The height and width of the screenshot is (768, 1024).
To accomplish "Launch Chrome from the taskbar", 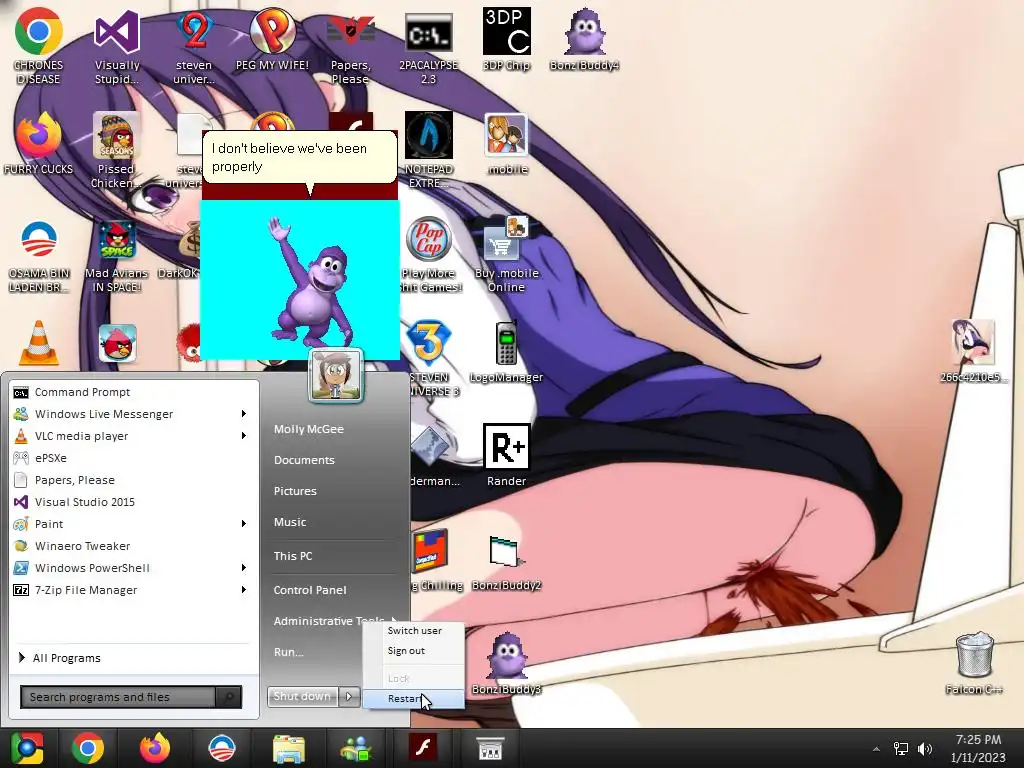I will click(88, 748).
